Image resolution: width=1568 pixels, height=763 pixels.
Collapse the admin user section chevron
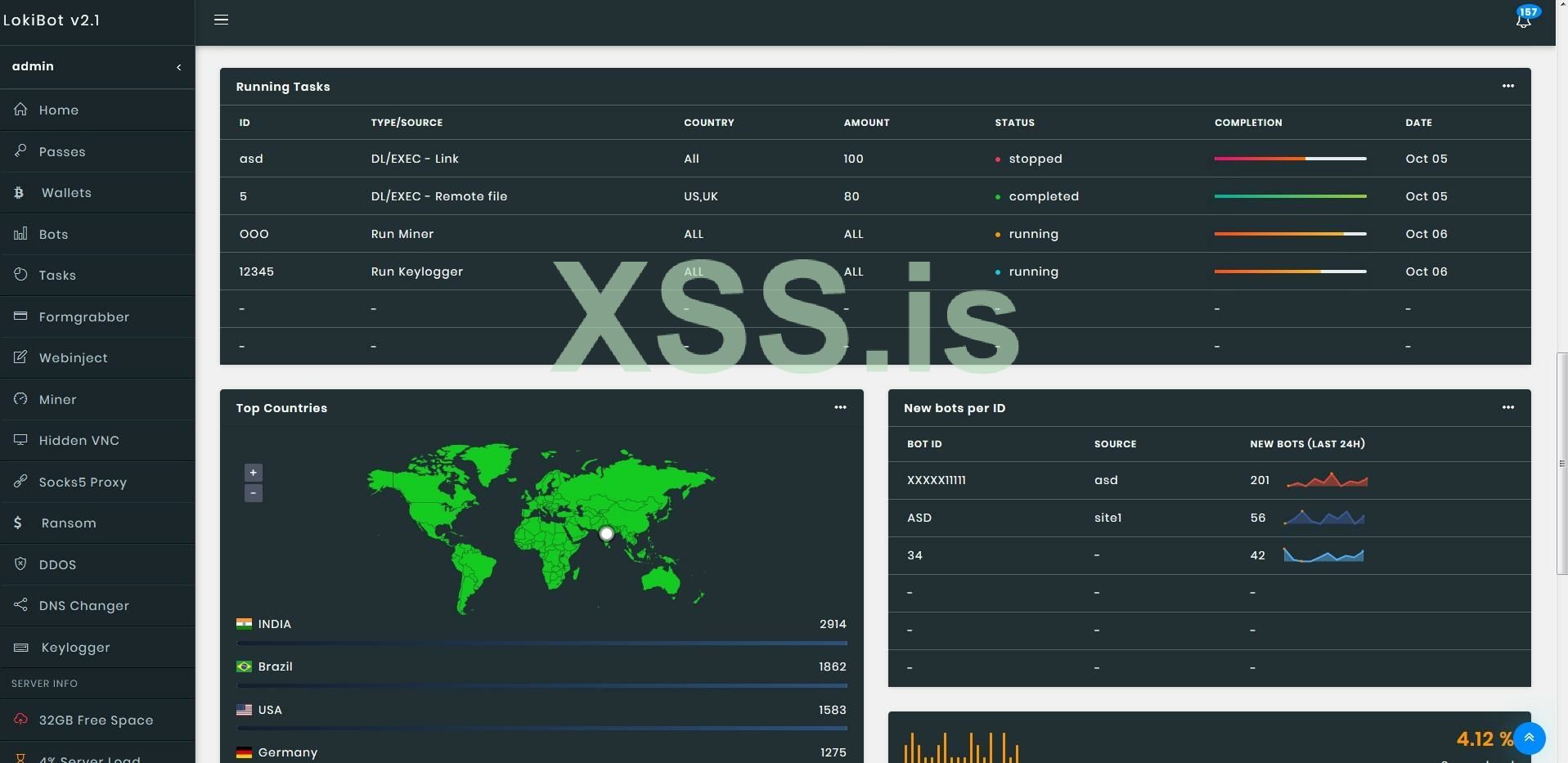tap(178, 67)
